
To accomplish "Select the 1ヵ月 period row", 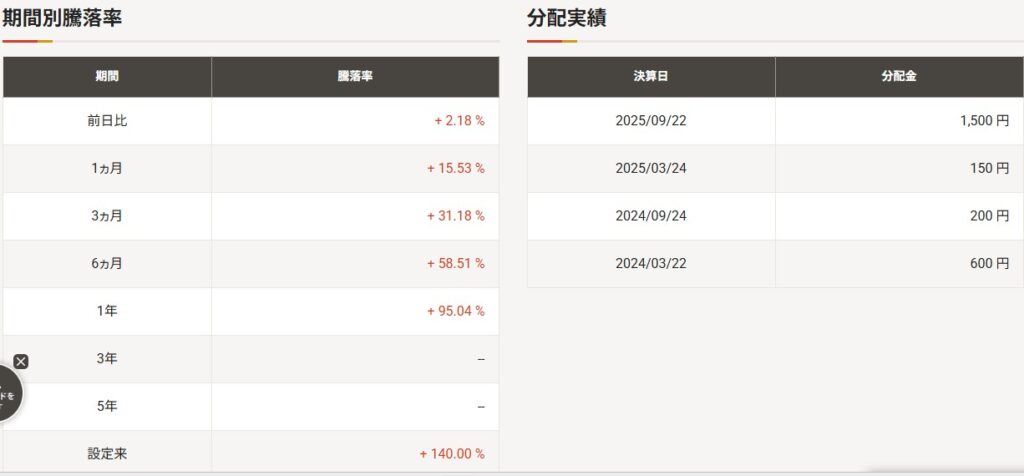I will click(x=107, y=168).
